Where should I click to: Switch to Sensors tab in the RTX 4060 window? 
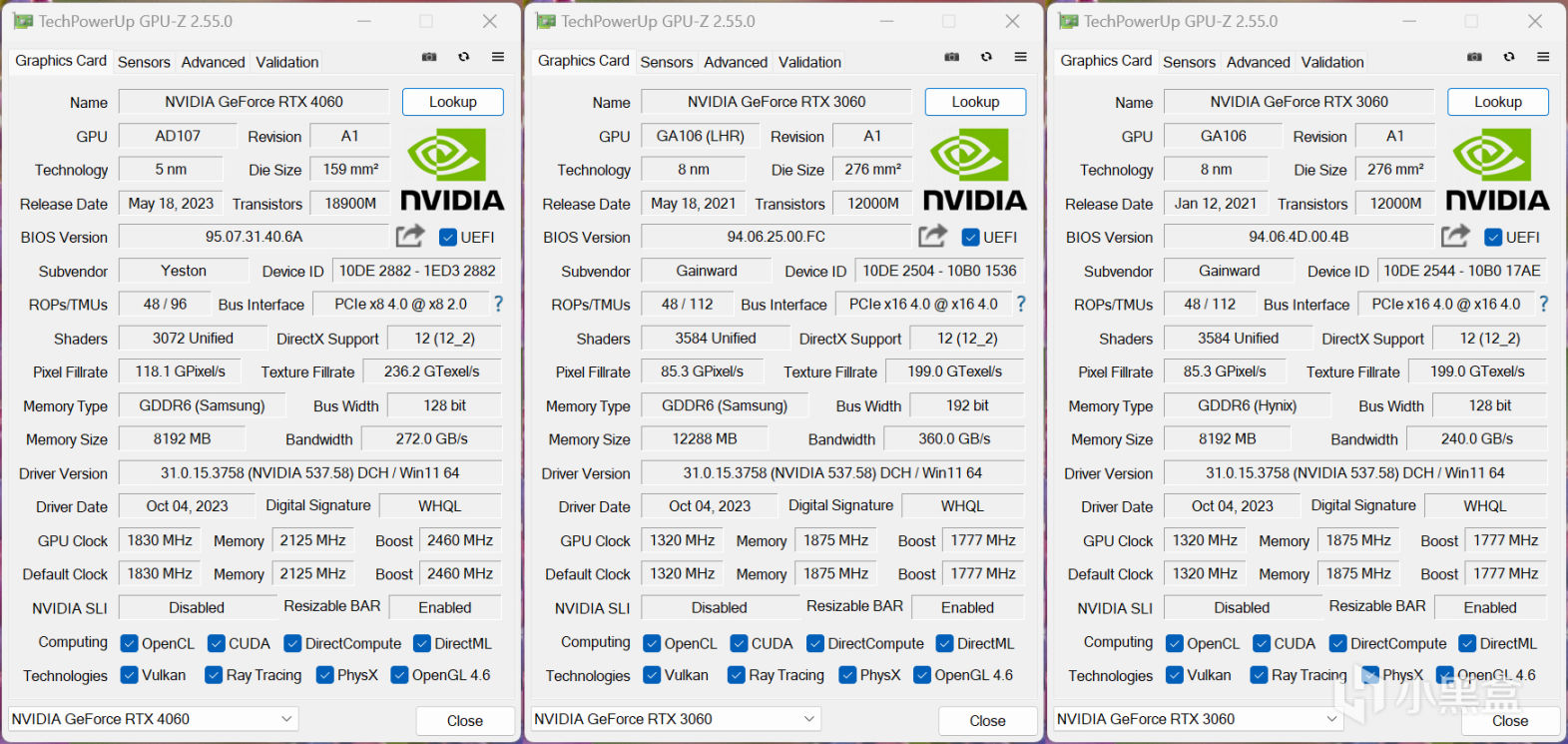coord(144,62)
